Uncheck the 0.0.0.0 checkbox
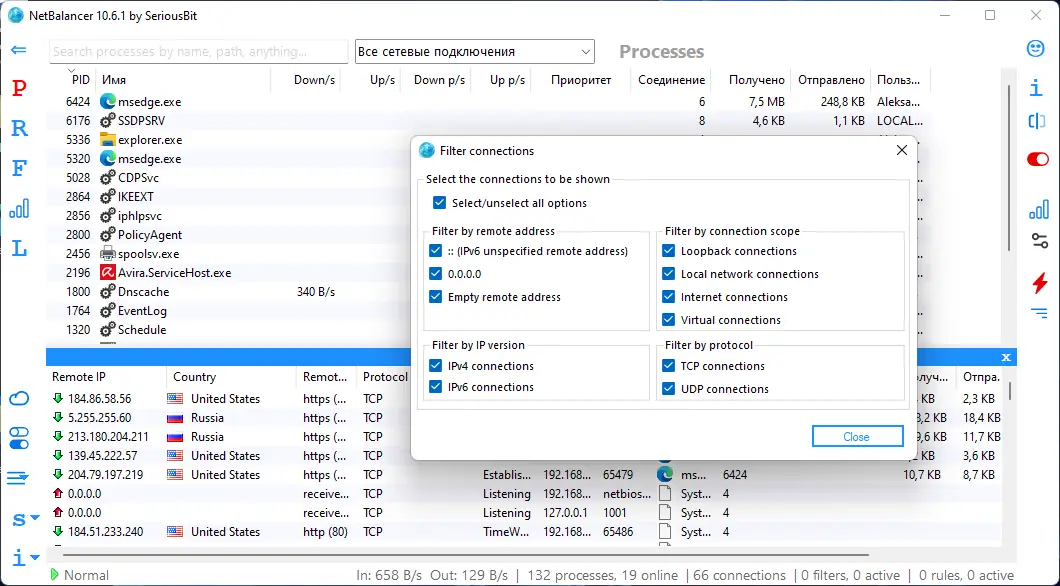1060x586 pixels. click(435, 274)
